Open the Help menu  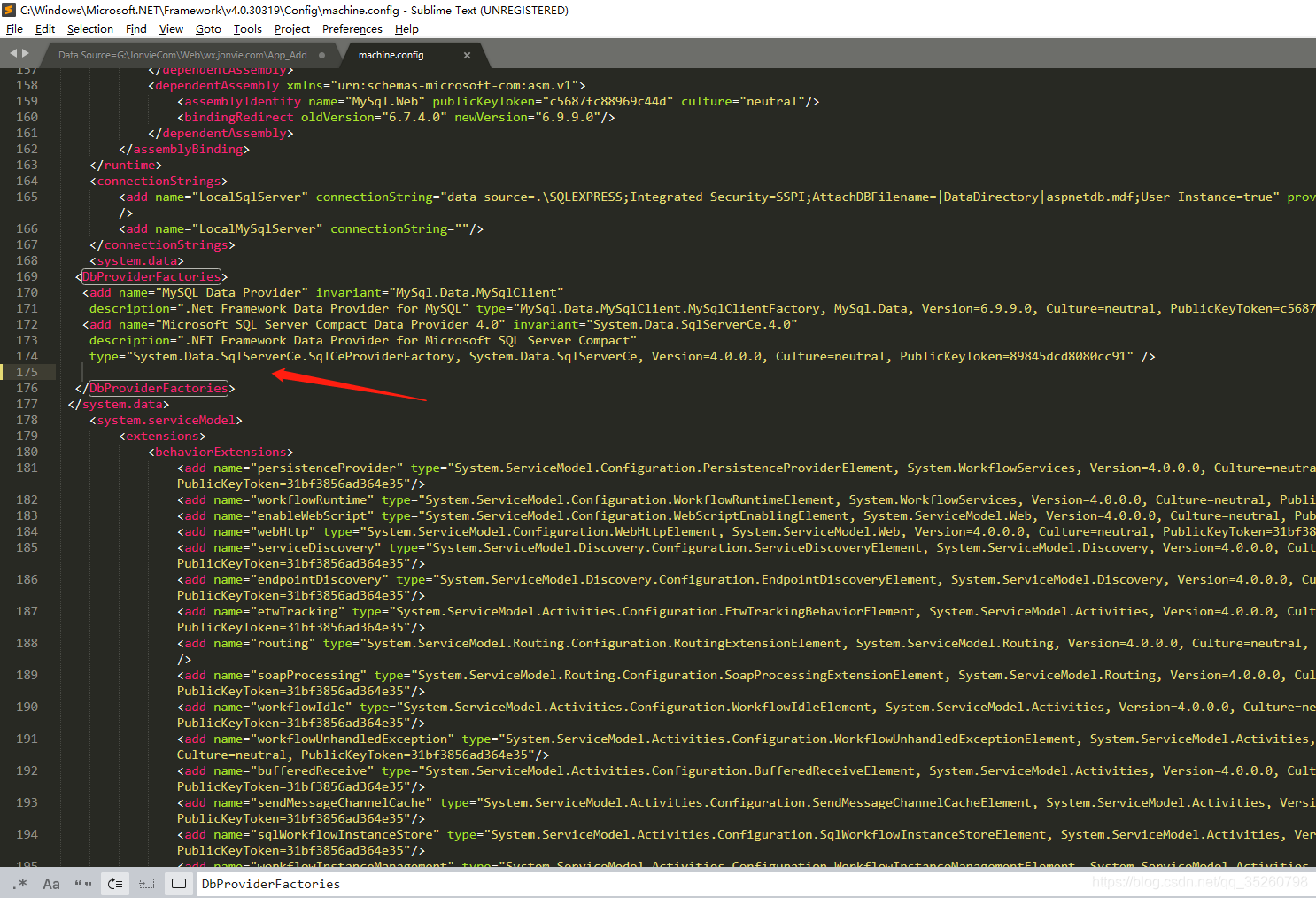[x=406, y=29]
